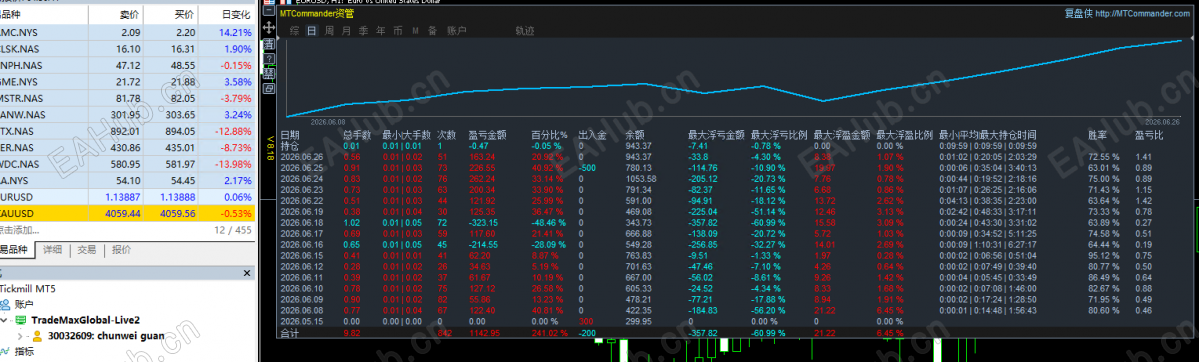This screenshot has width=1199, height=362.
Task: Open the 详细 tab in Market Watch
Action: pos(52,249)
